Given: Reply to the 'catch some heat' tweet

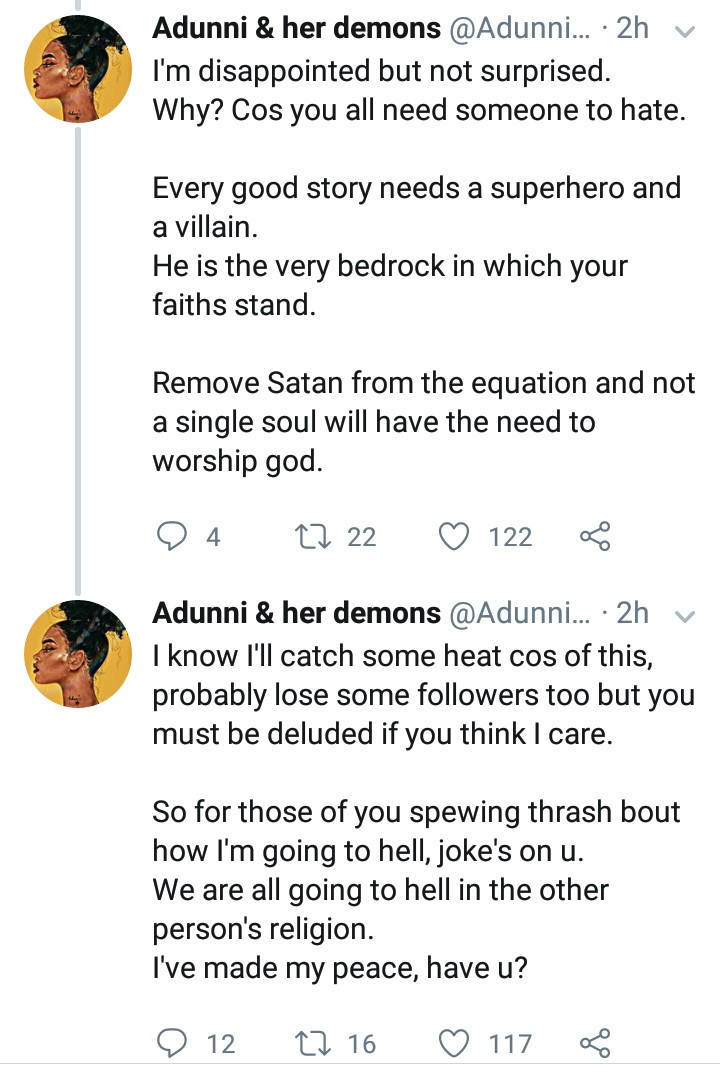Looking at the screenshot, I should 174,1044.
